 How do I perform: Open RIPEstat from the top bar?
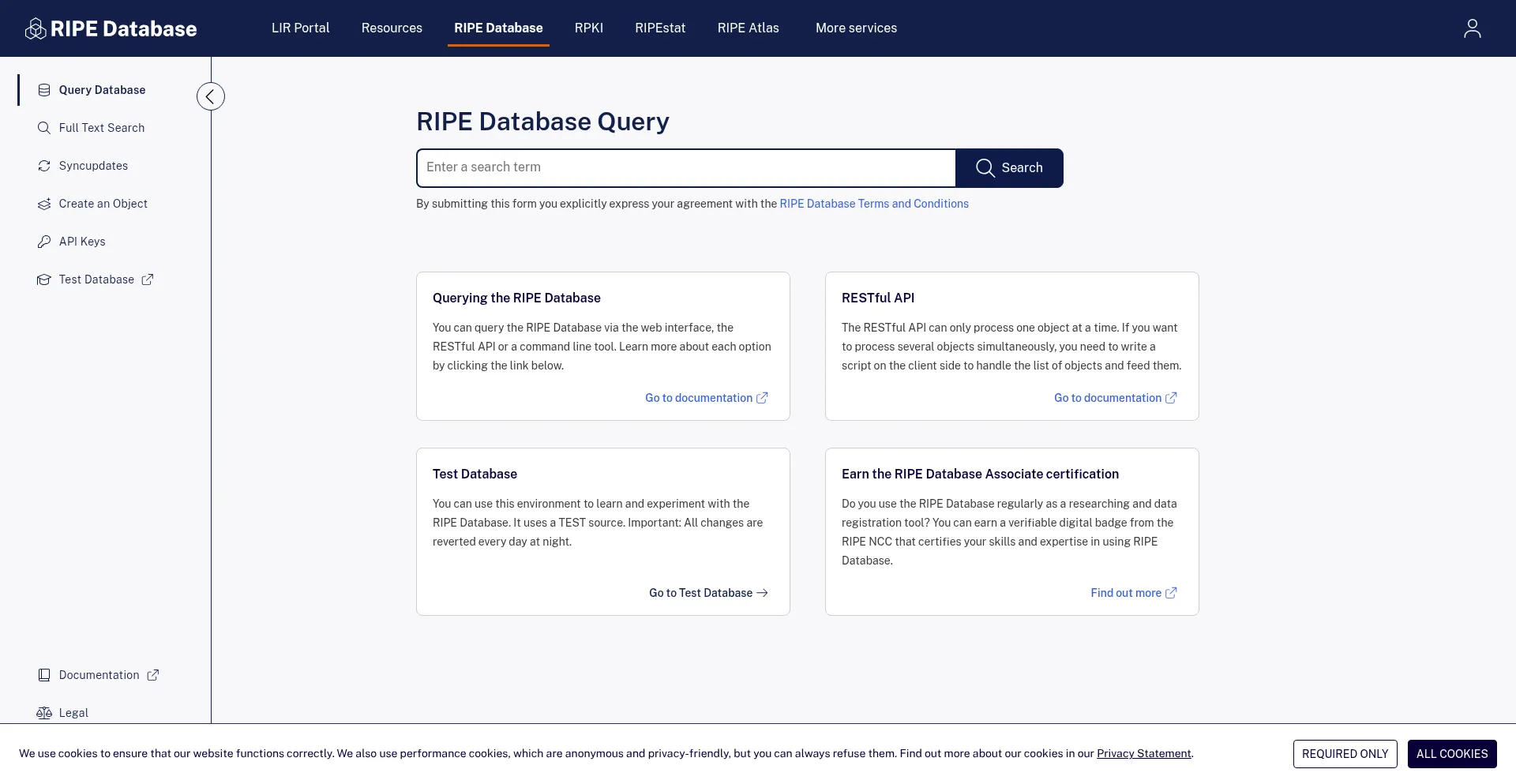(660, 28)
